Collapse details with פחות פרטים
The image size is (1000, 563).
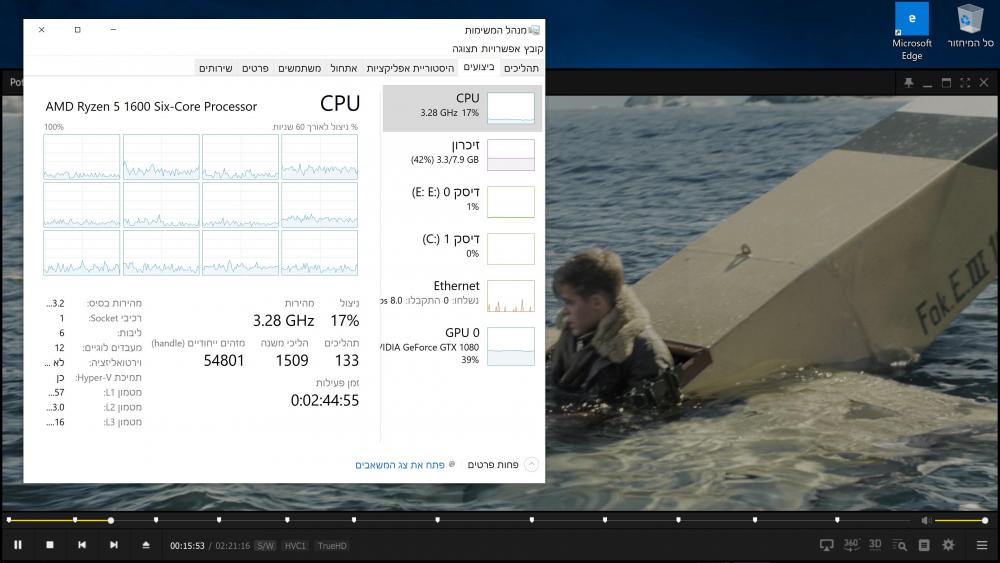point(503,464)
